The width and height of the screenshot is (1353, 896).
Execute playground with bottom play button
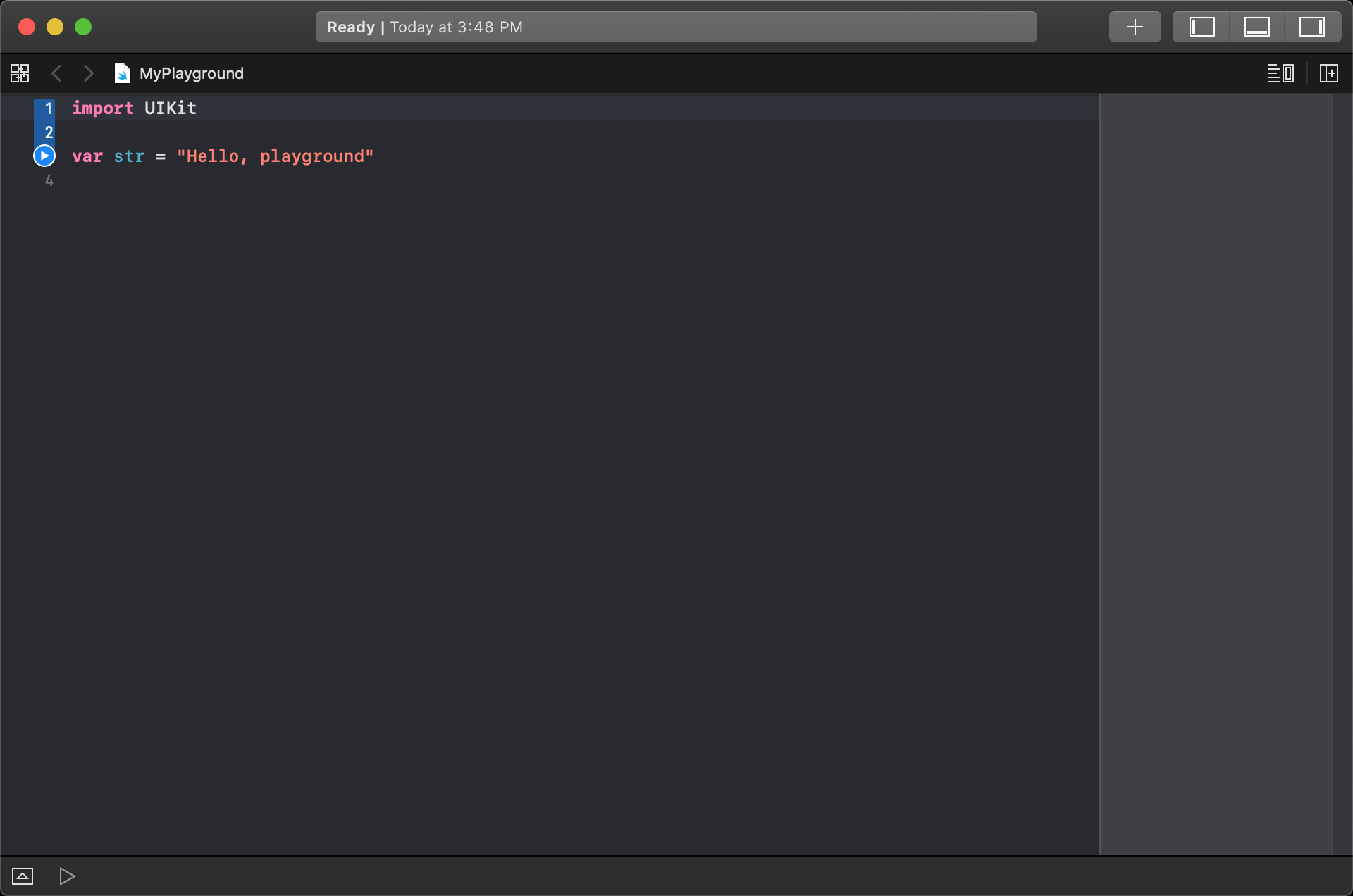pyautogui.click(x=67, y=876)
